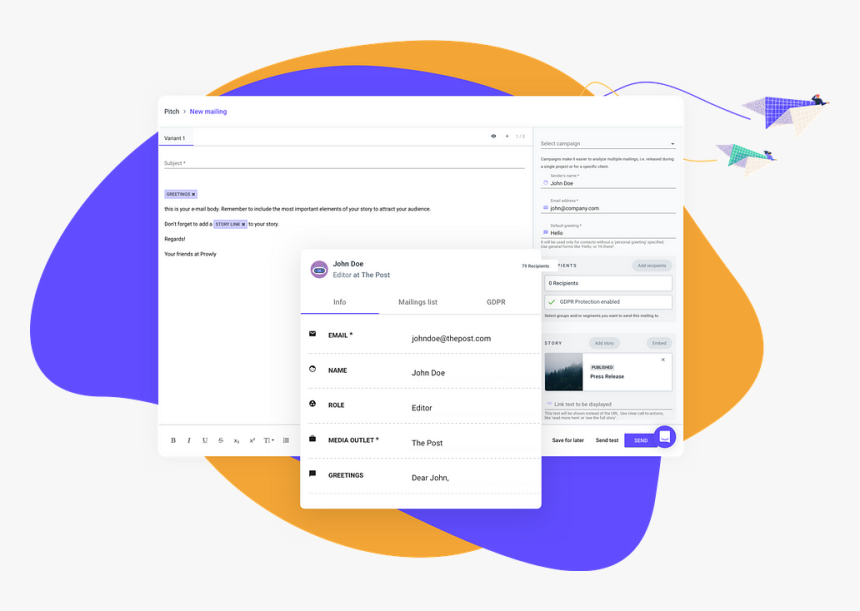Expand the text size dropdown in toolbar

[x=269, y=440]
